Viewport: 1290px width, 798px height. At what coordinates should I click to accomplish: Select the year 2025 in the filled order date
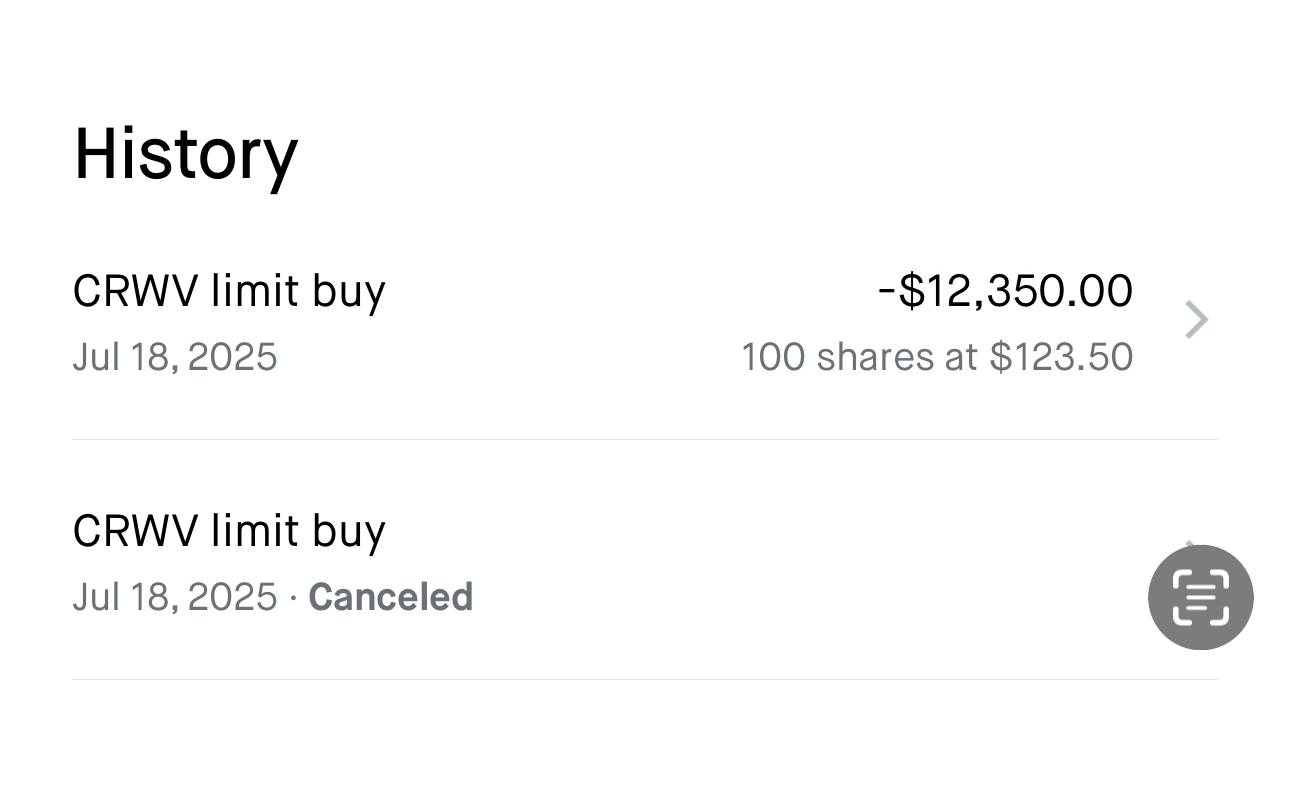232,357
